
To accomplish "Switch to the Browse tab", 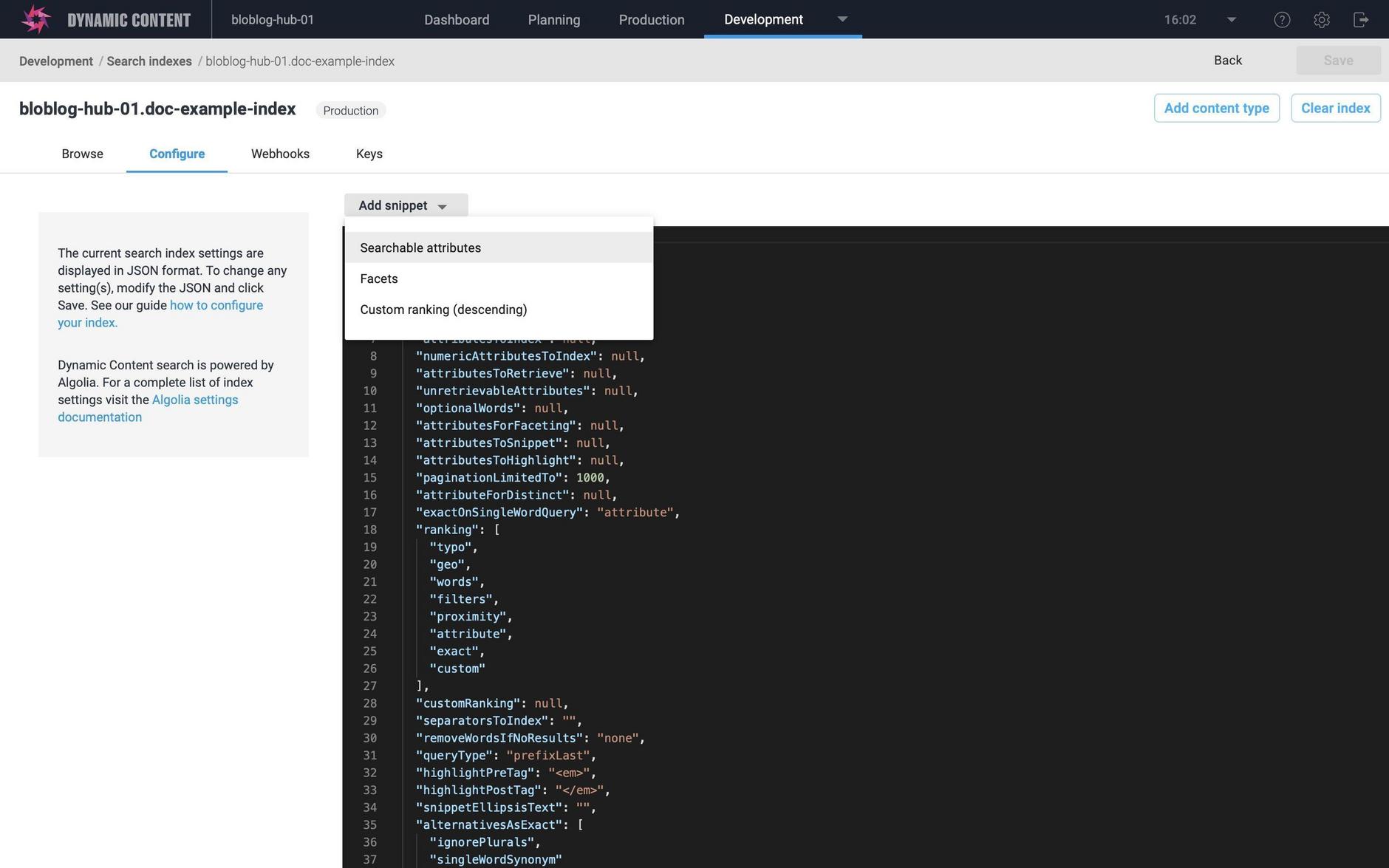I will click(82, 154).
